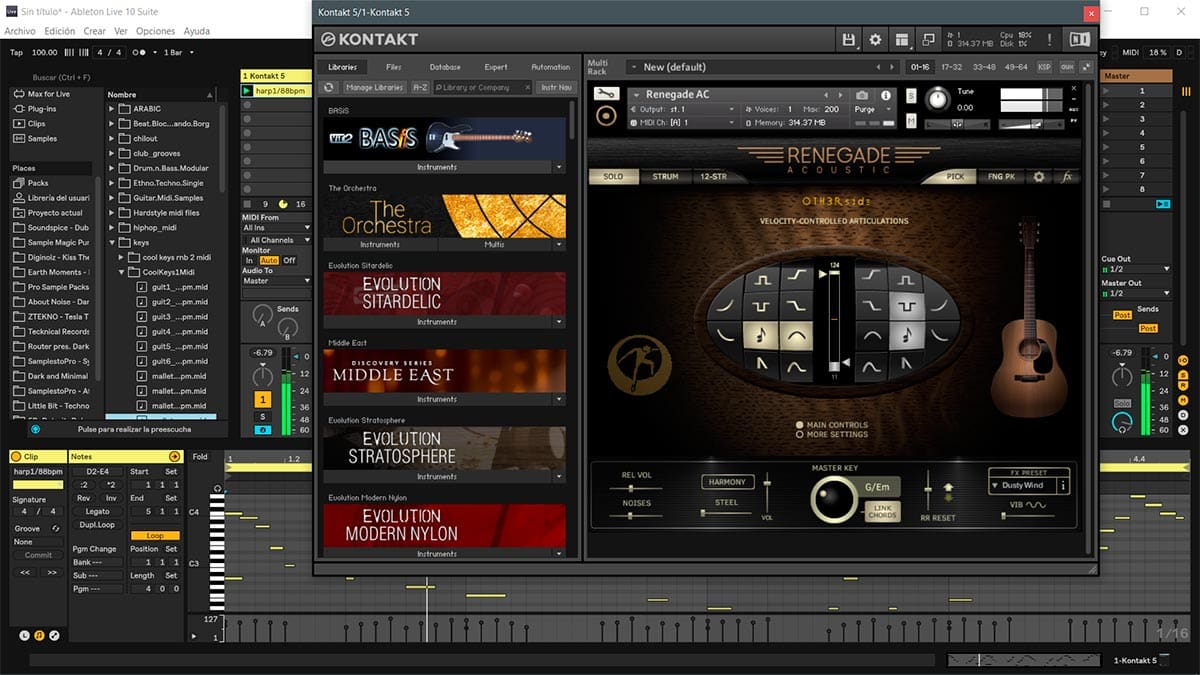Screen dimensions: 1200x675
Task: Open Kontakt workspace layout panel icon
Action: click(902, 39)
